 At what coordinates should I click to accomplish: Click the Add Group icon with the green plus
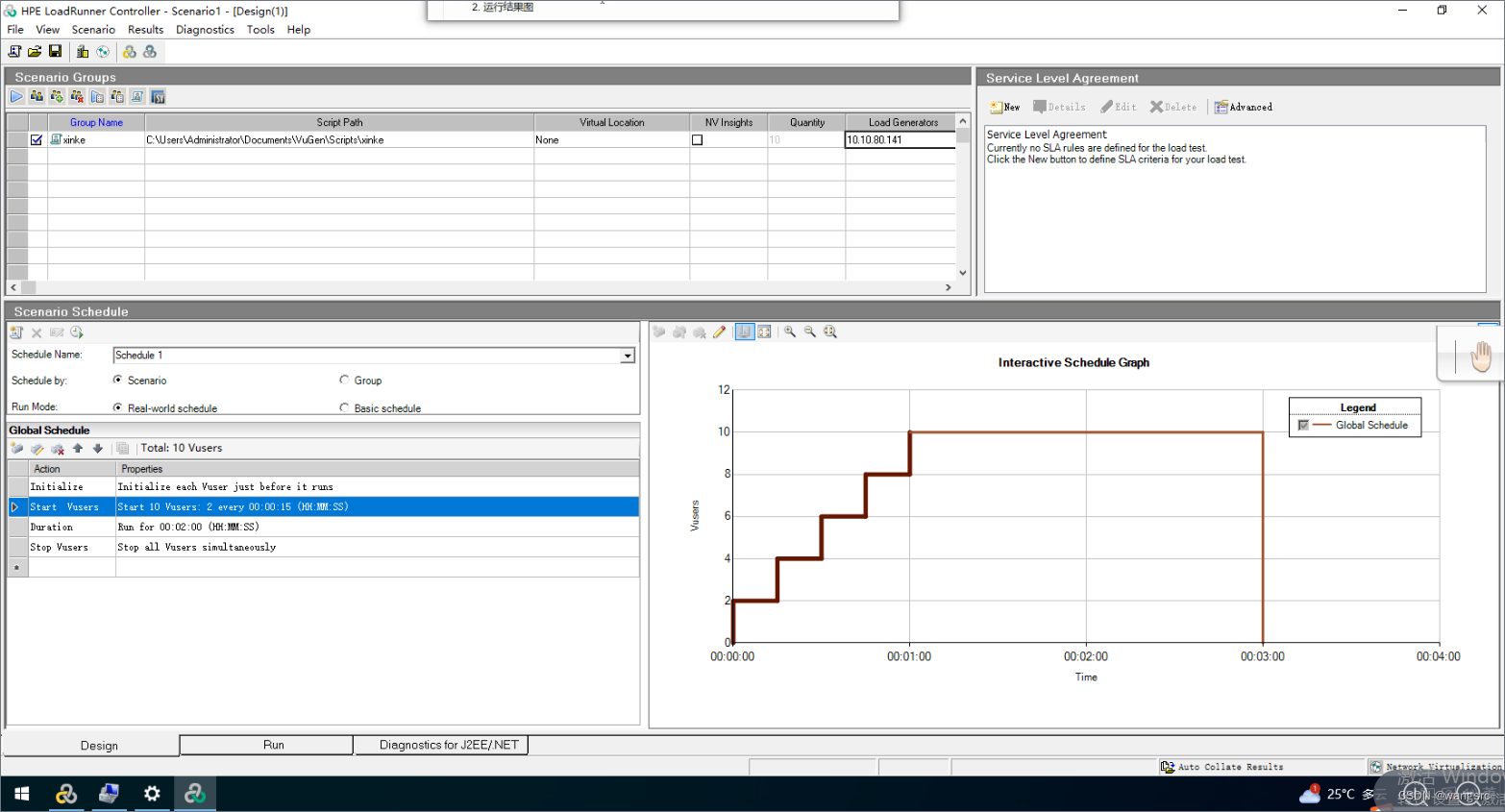coord(57,96)
